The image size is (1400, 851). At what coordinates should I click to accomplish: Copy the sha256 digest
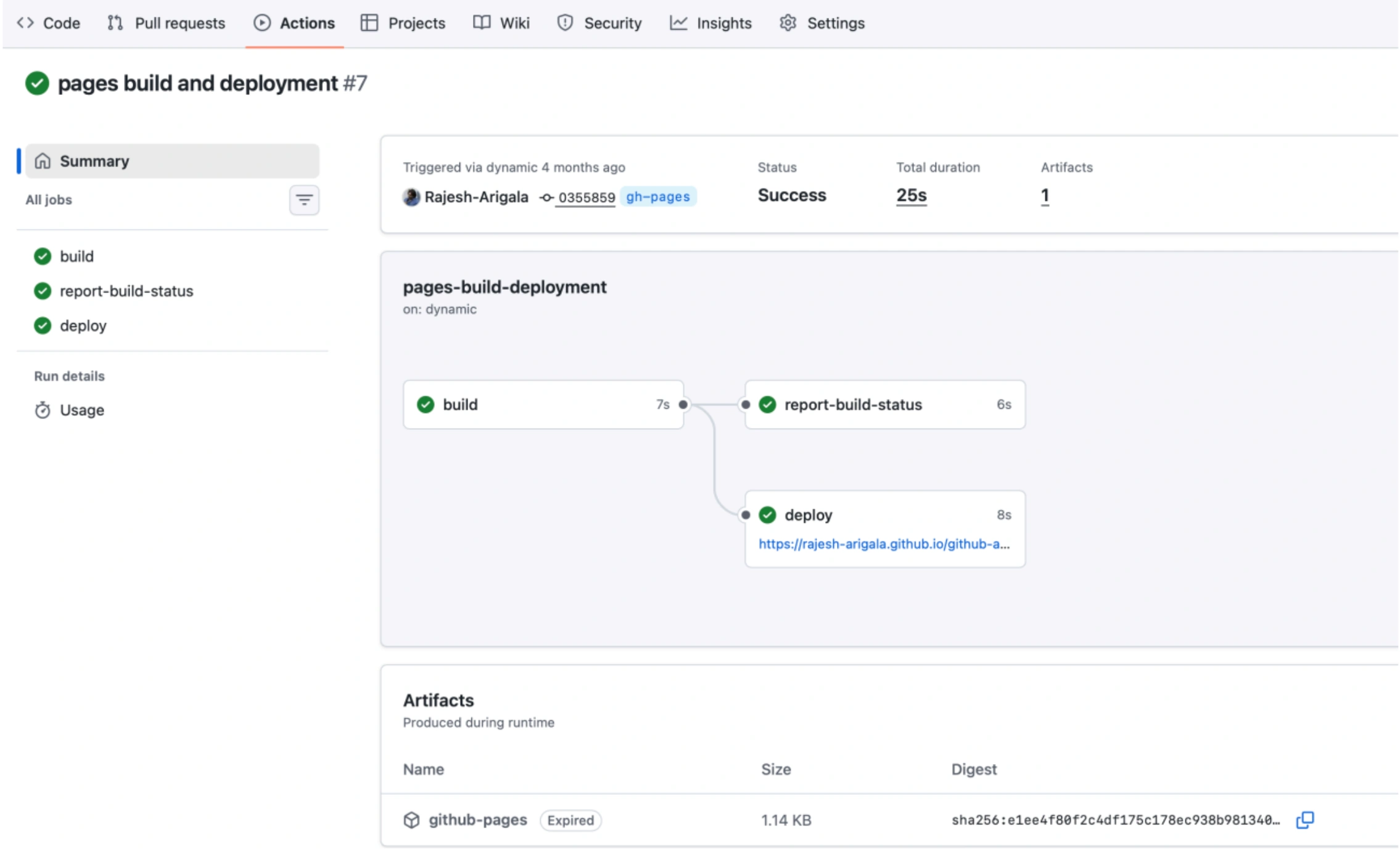(x=1305, y=820)
